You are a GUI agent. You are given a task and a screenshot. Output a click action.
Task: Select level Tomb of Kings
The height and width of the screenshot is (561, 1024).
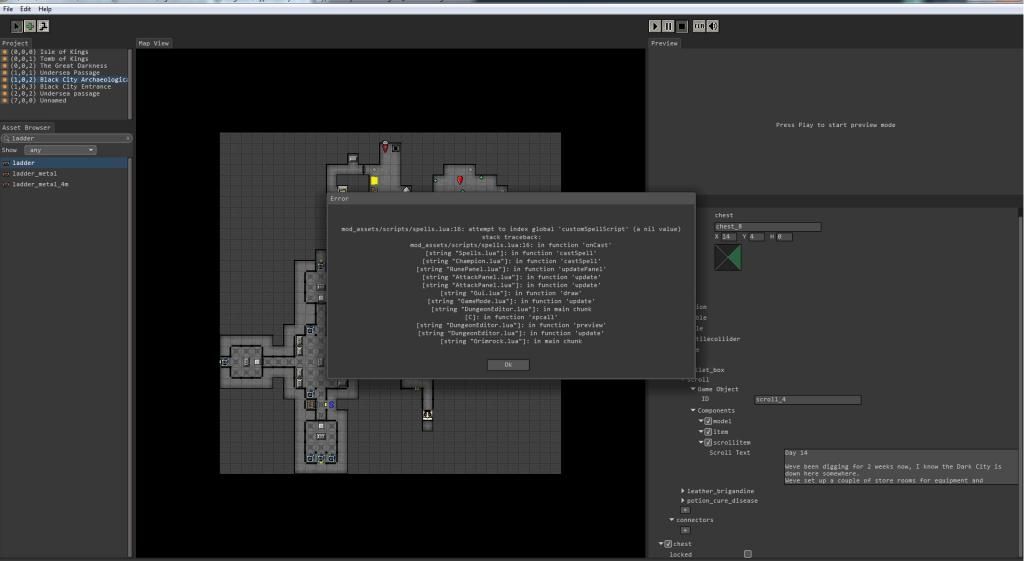[64, 59]
